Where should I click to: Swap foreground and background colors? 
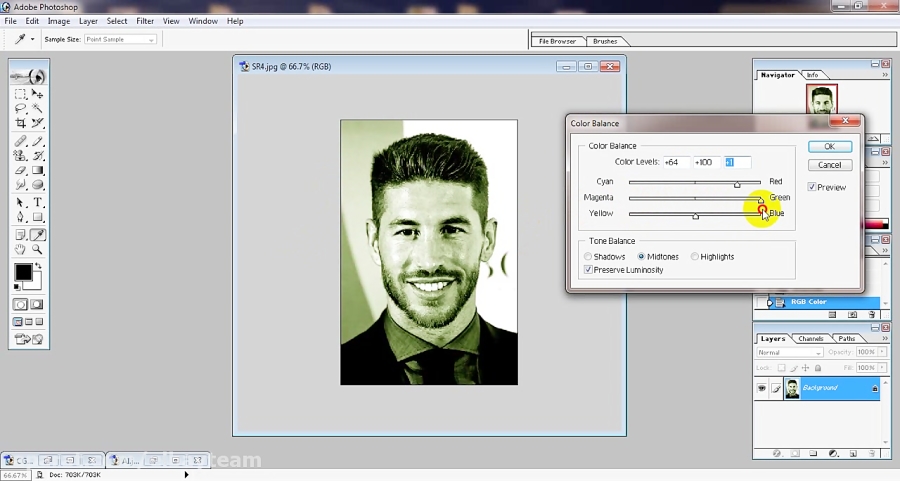click(38, 266)
